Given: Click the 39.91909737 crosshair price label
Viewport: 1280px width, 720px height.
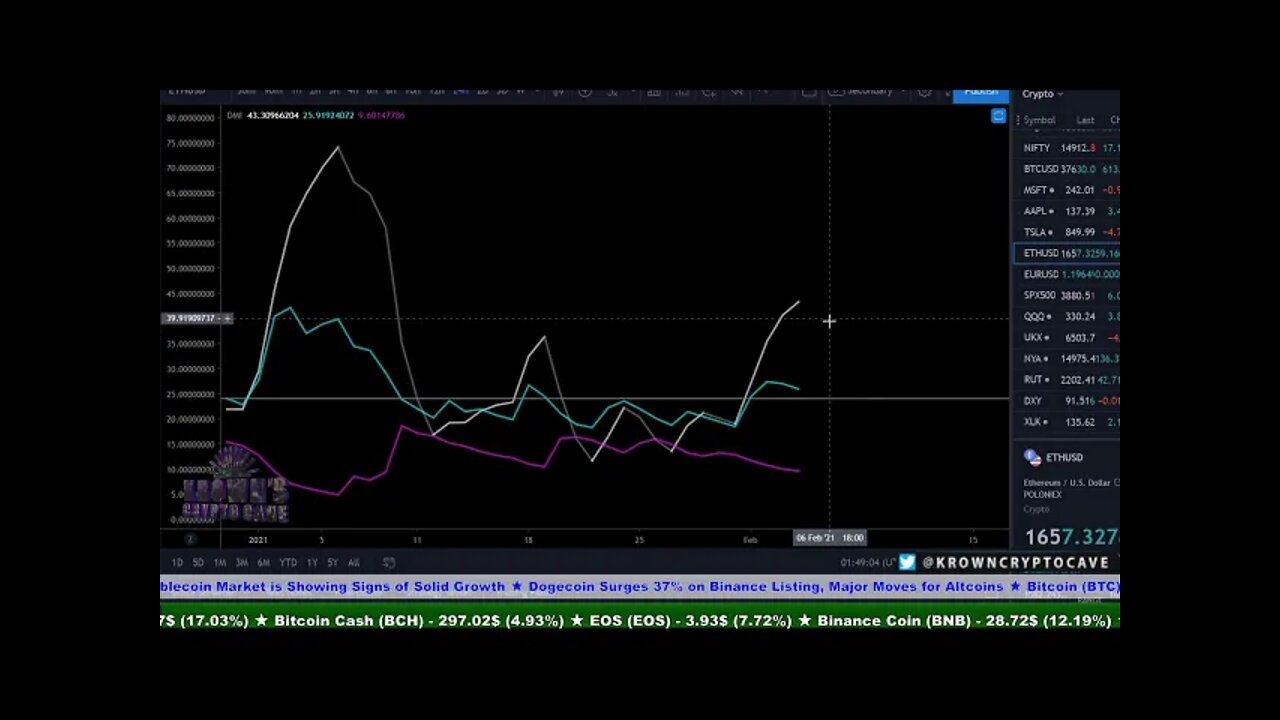Looking at the screenshot, I should pos(191,319).
